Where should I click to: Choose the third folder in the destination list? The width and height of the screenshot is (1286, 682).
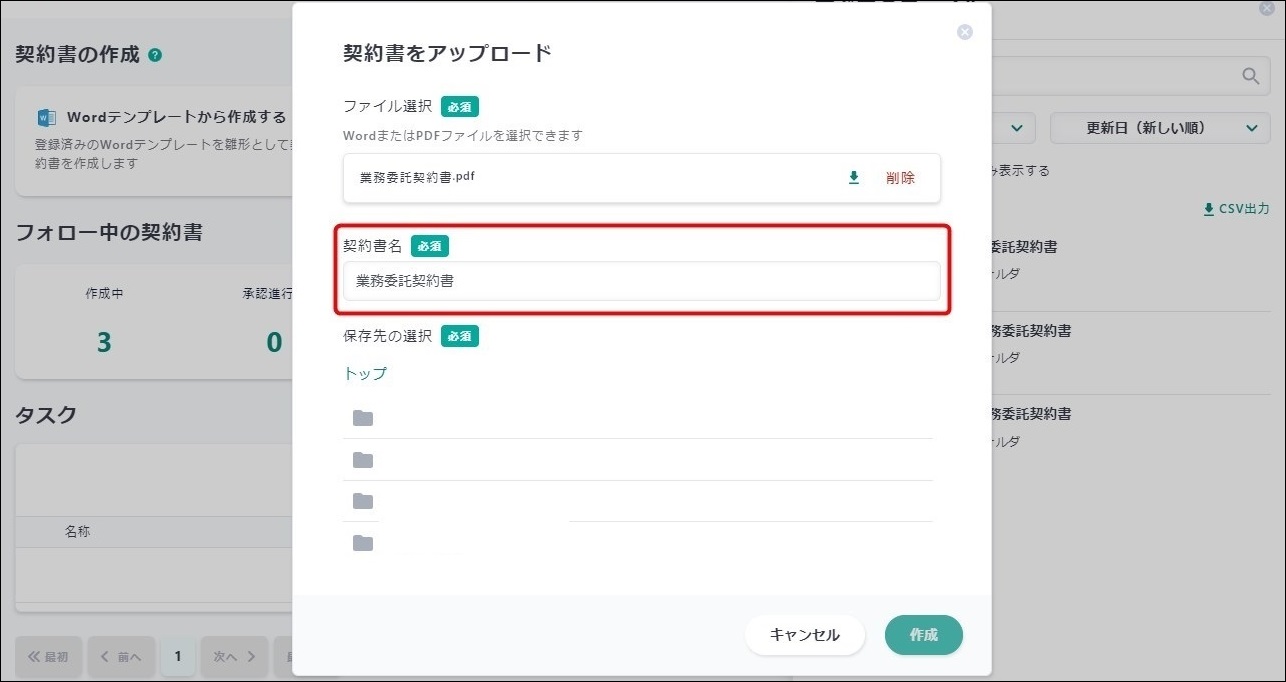(363, 501)
